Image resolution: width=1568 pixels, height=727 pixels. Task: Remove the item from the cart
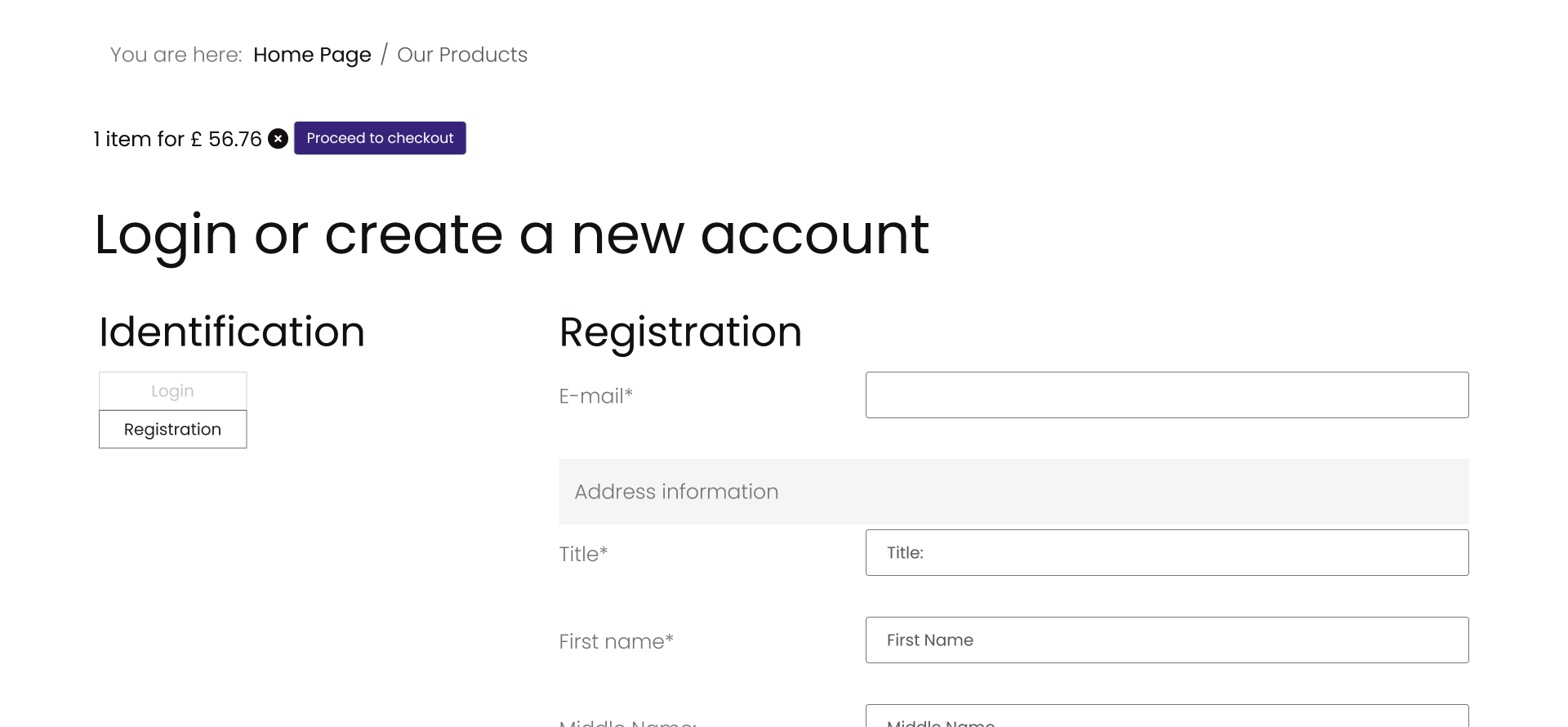tap(278, 139)
